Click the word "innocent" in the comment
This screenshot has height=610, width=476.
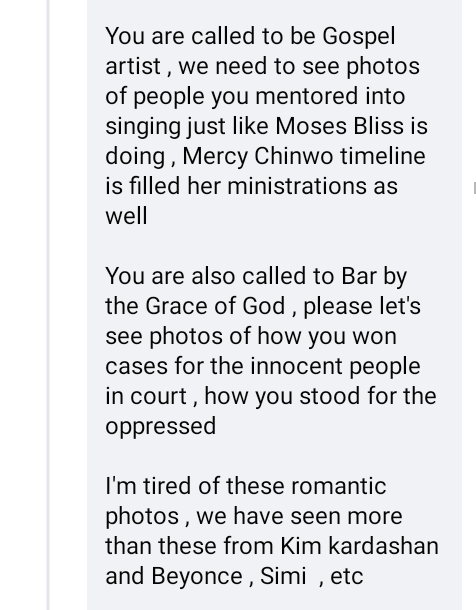pos(296,366)
